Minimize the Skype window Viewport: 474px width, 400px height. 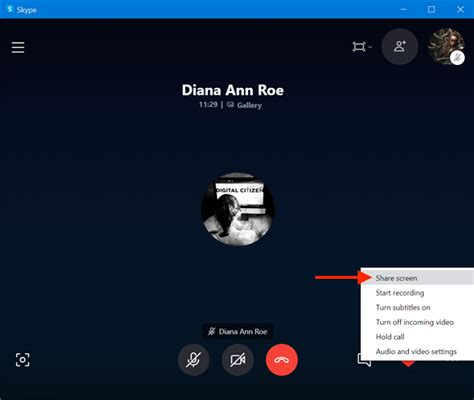click(x=403, y=9)
